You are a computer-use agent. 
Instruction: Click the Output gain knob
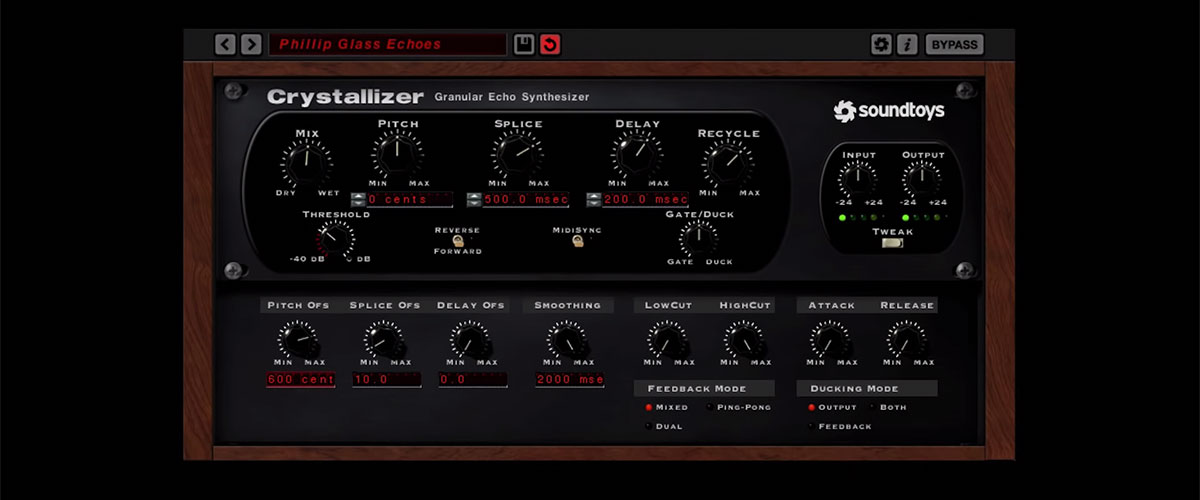920,179
